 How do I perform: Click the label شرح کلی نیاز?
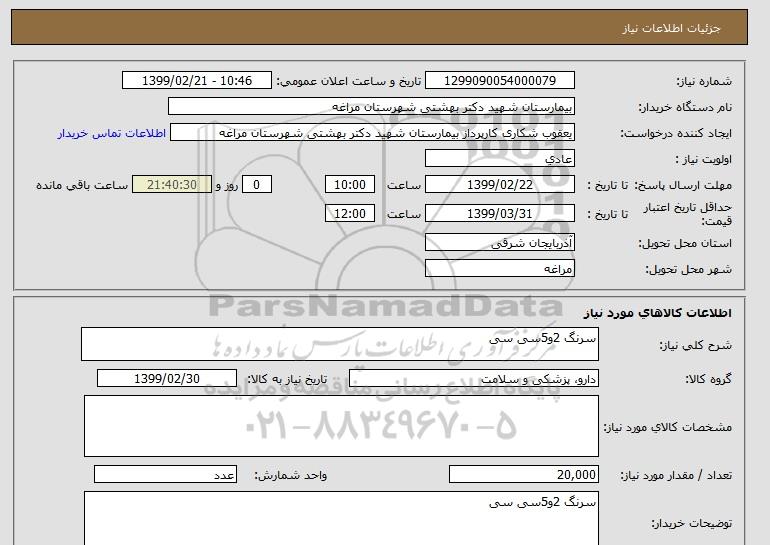tap(695, 345)
